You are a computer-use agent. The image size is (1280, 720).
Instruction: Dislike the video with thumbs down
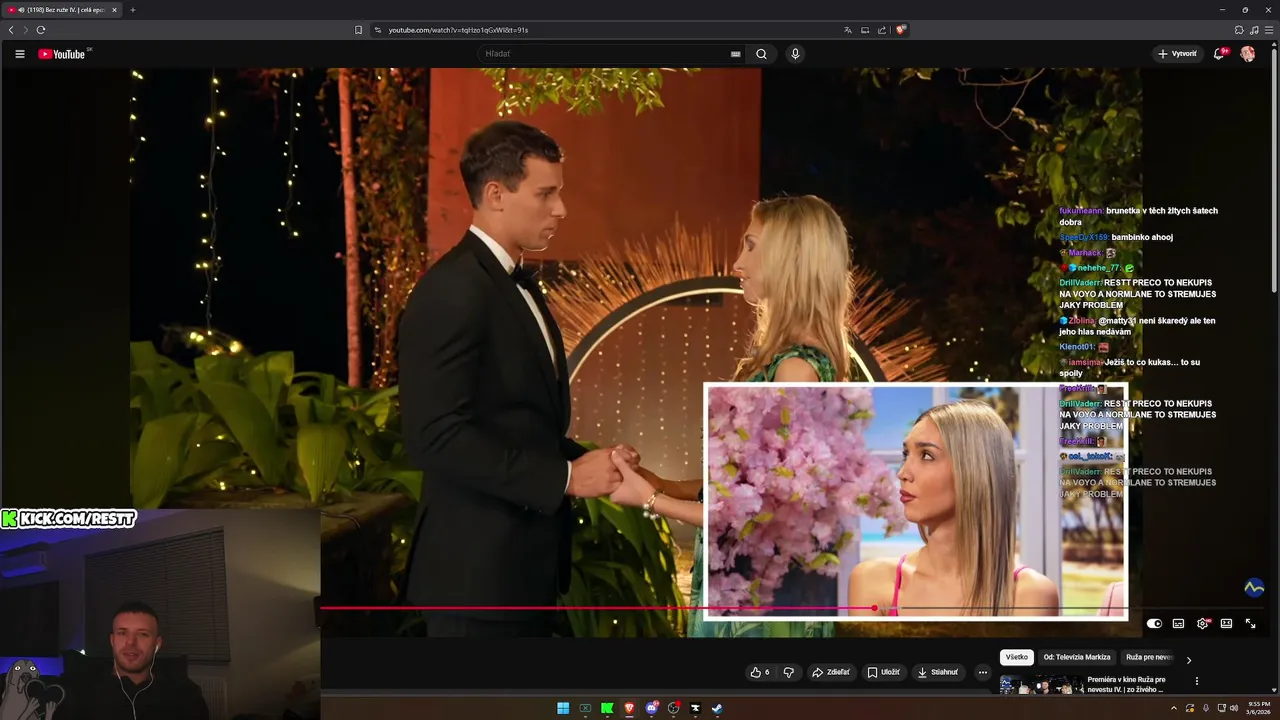[789, 672]
